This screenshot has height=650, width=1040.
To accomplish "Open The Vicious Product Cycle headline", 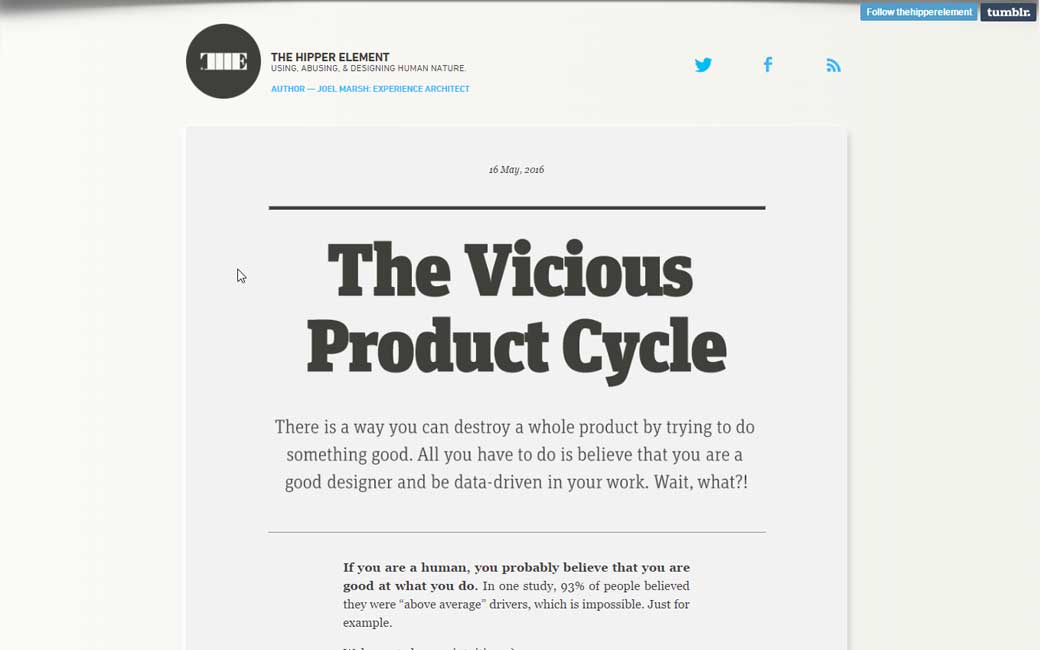I will [516, 310].
